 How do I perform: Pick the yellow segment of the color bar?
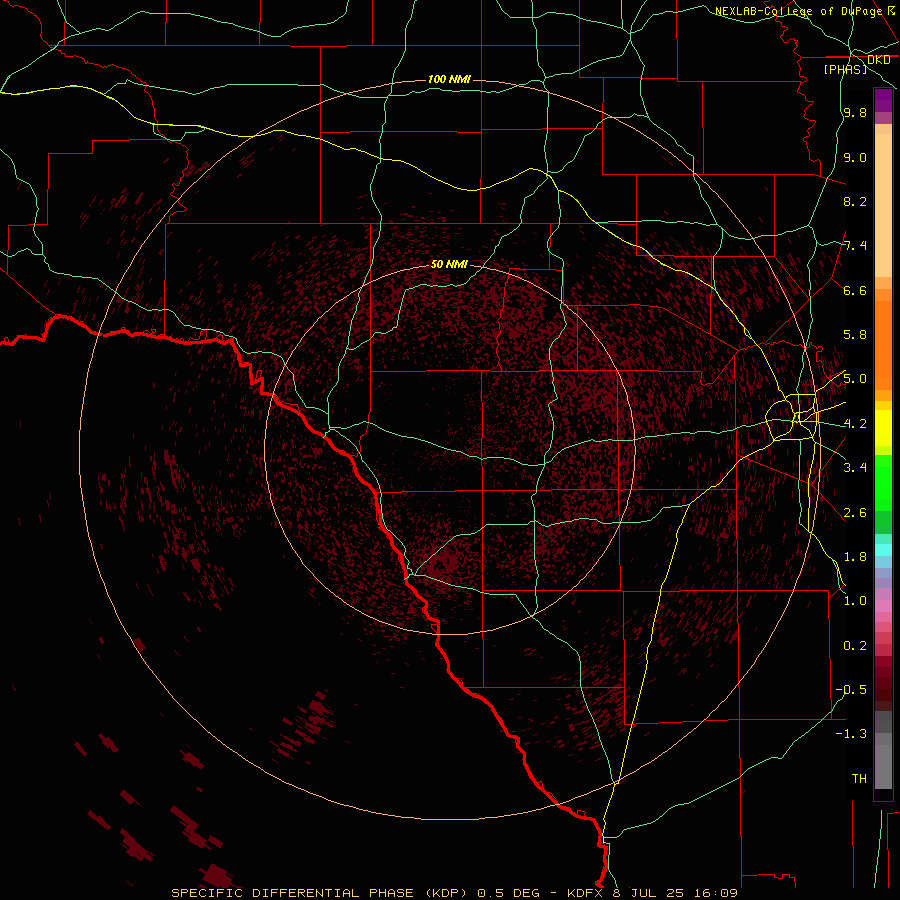(883, 428)
